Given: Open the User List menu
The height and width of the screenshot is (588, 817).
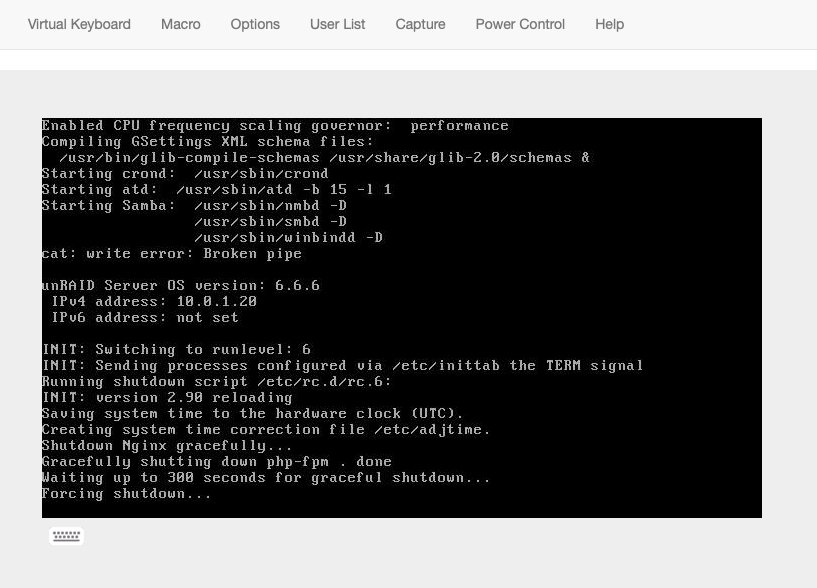Looking at the screenshot, I should [337, 24].
